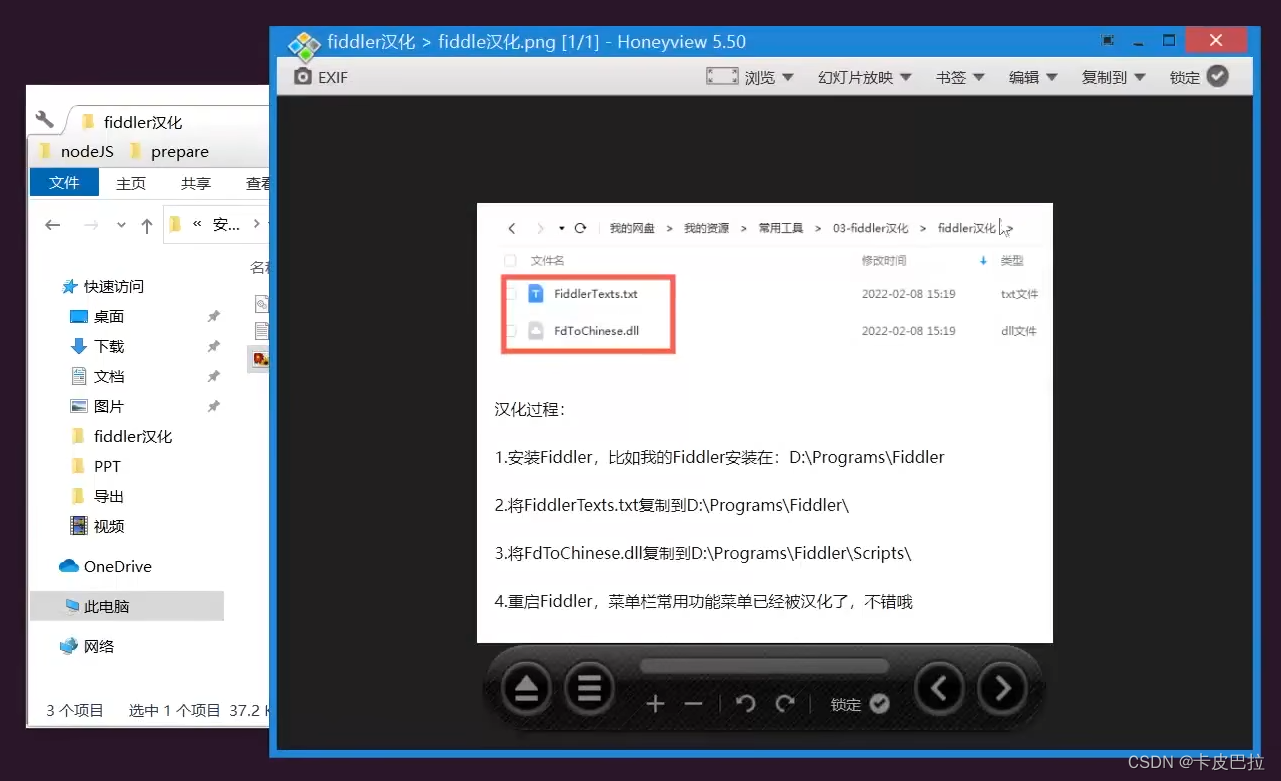Click the eject/open file round button

(526, 688)
